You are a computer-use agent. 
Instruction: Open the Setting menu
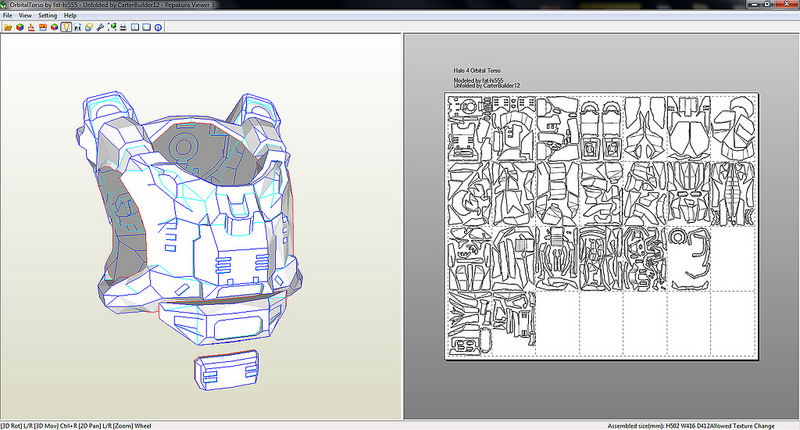(x=47, y=15)
